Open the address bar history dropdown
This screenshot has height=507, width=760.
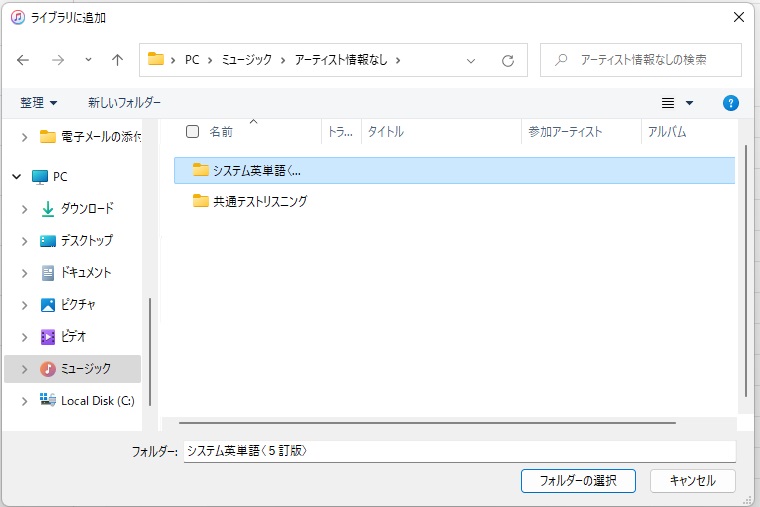click(471, 61)
